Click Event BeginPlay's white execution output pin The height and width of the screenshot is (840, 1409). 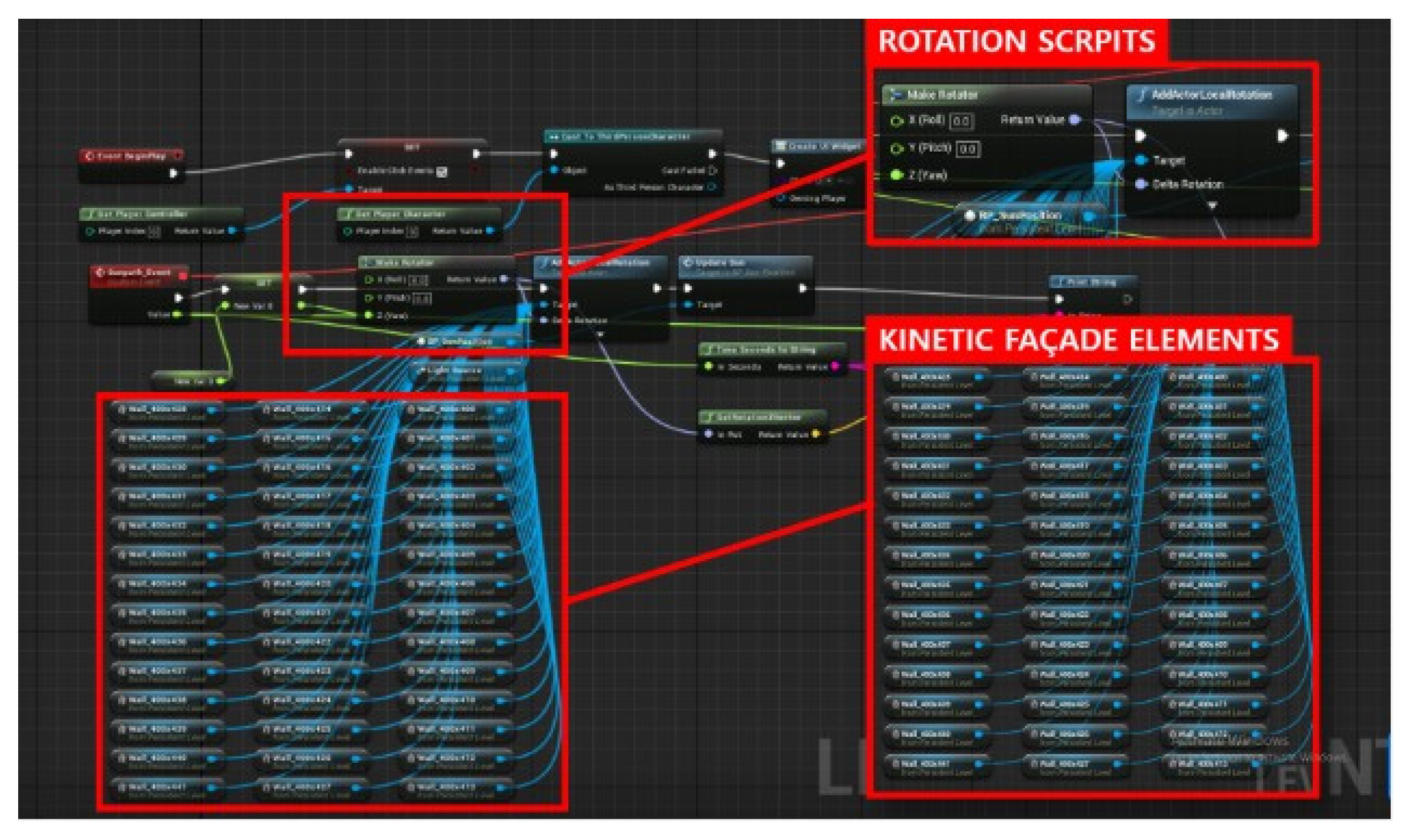pyautogui.click(x=174, y=173)
